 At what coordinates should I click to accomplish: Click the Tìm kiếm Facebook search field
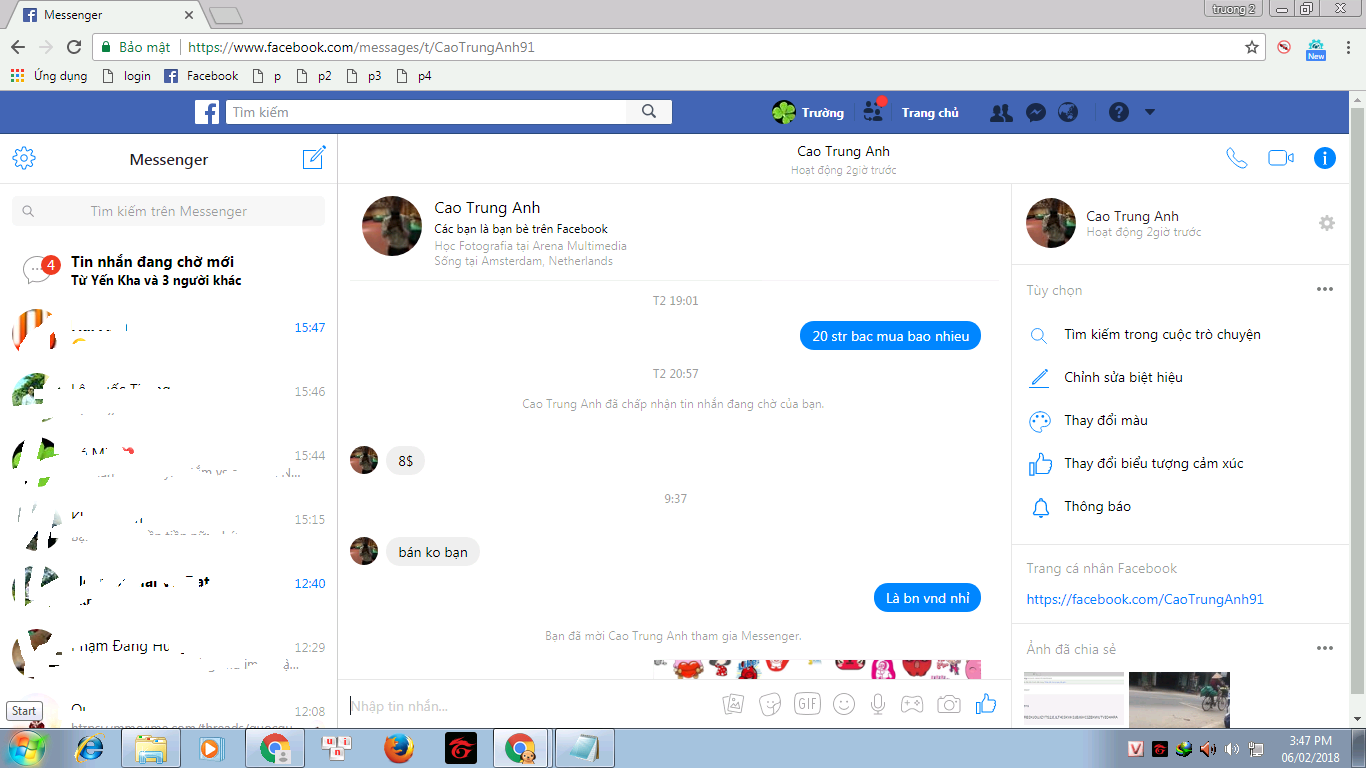[x=426, y=112]
